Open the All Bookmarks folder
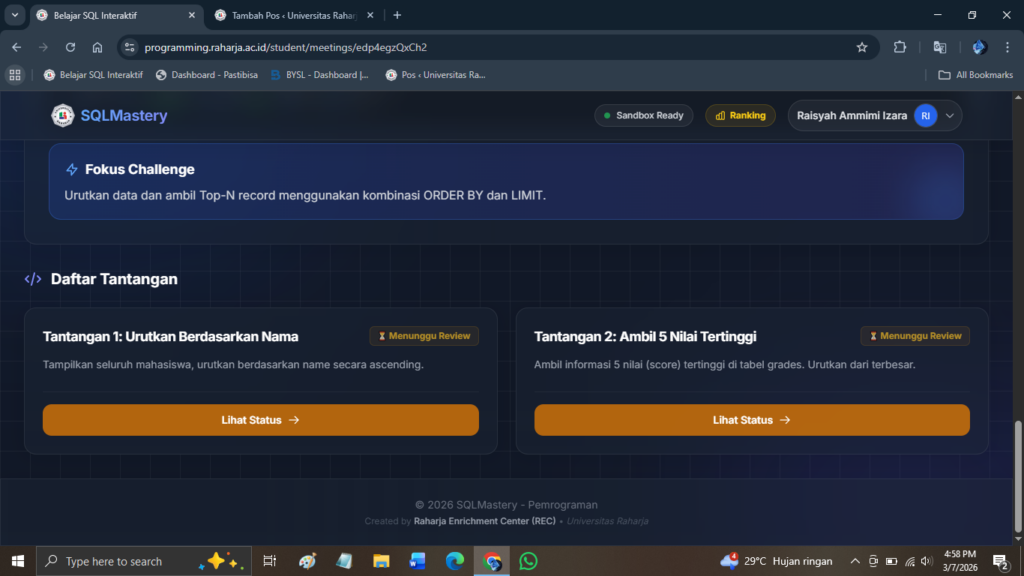Viewport: 1024px width, 576px height. pos(975,75)
